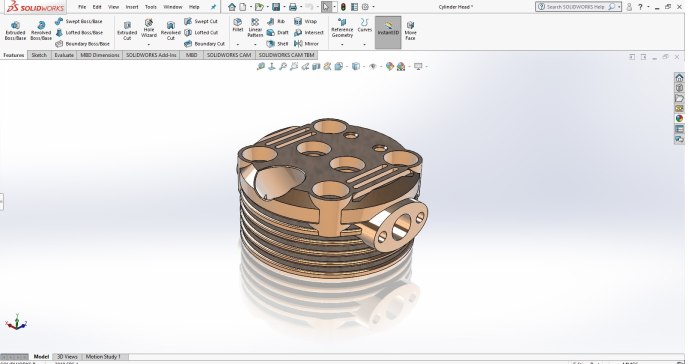691x364 pixels.
Task: Create a new document
Action: (x=243, y=7)
